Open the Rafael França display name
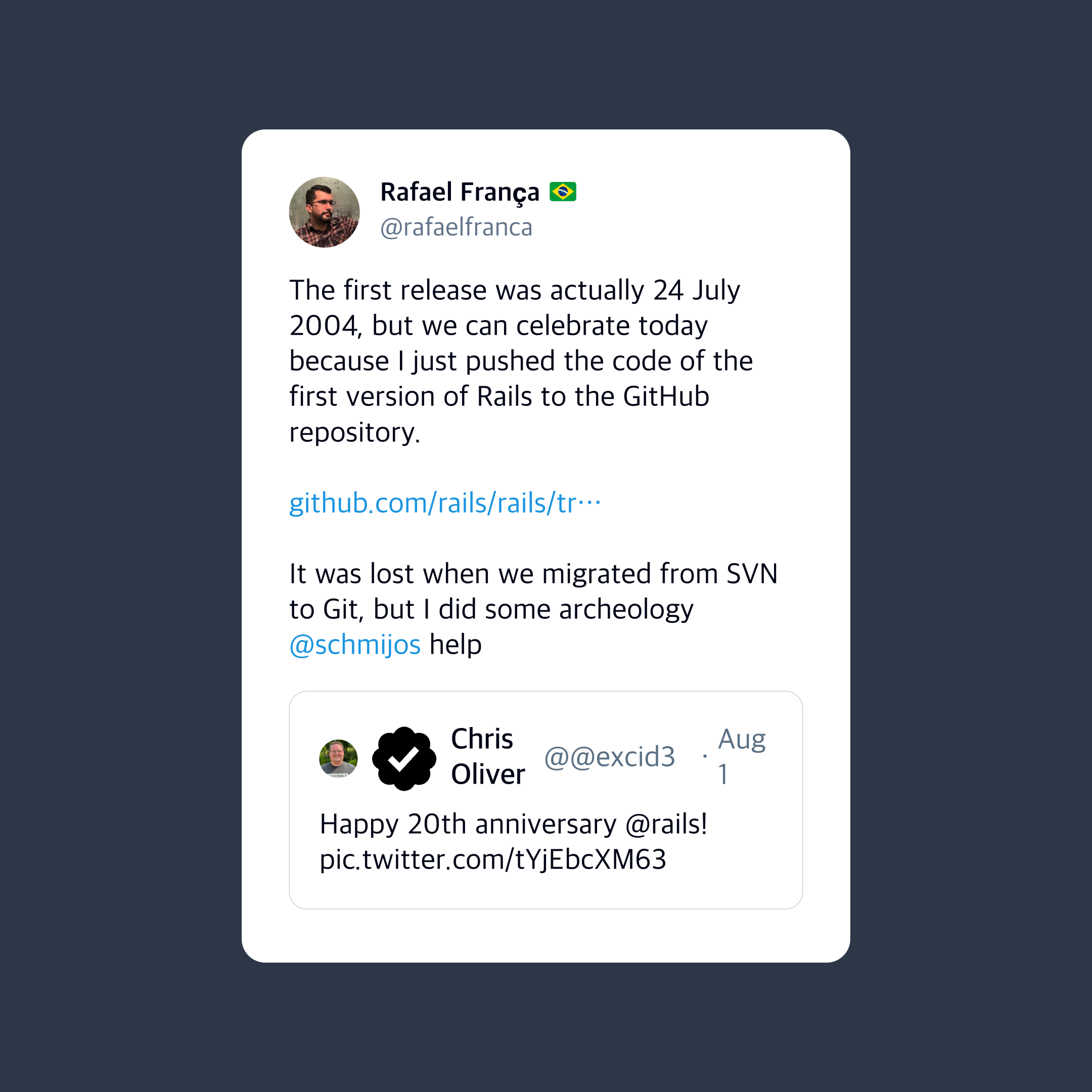This screenshot has width=1092, height=1092. [x=460, y=192]
